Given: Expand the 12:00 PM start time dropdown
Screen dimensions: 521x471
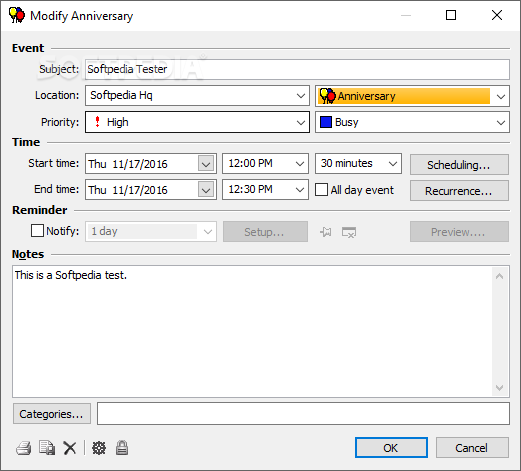Looking at the screenshot, I should coord(300,164).
